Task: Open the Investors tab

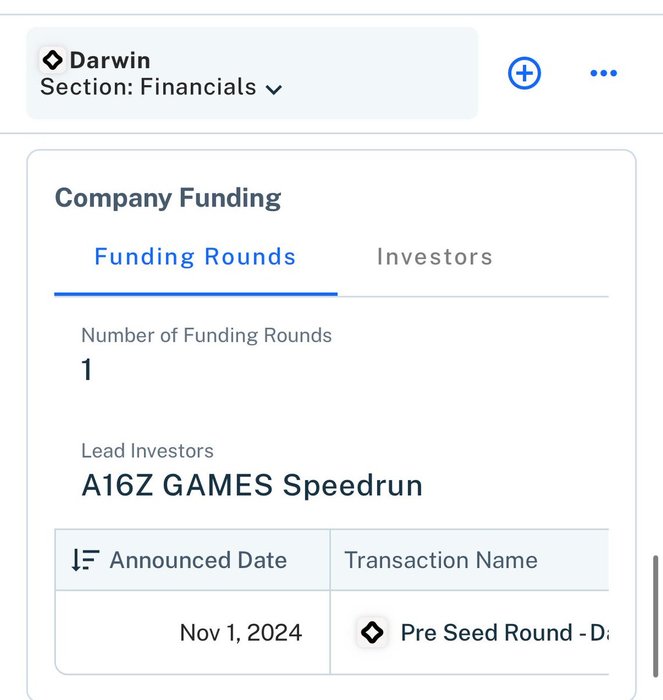Action: tap(434, 257)
